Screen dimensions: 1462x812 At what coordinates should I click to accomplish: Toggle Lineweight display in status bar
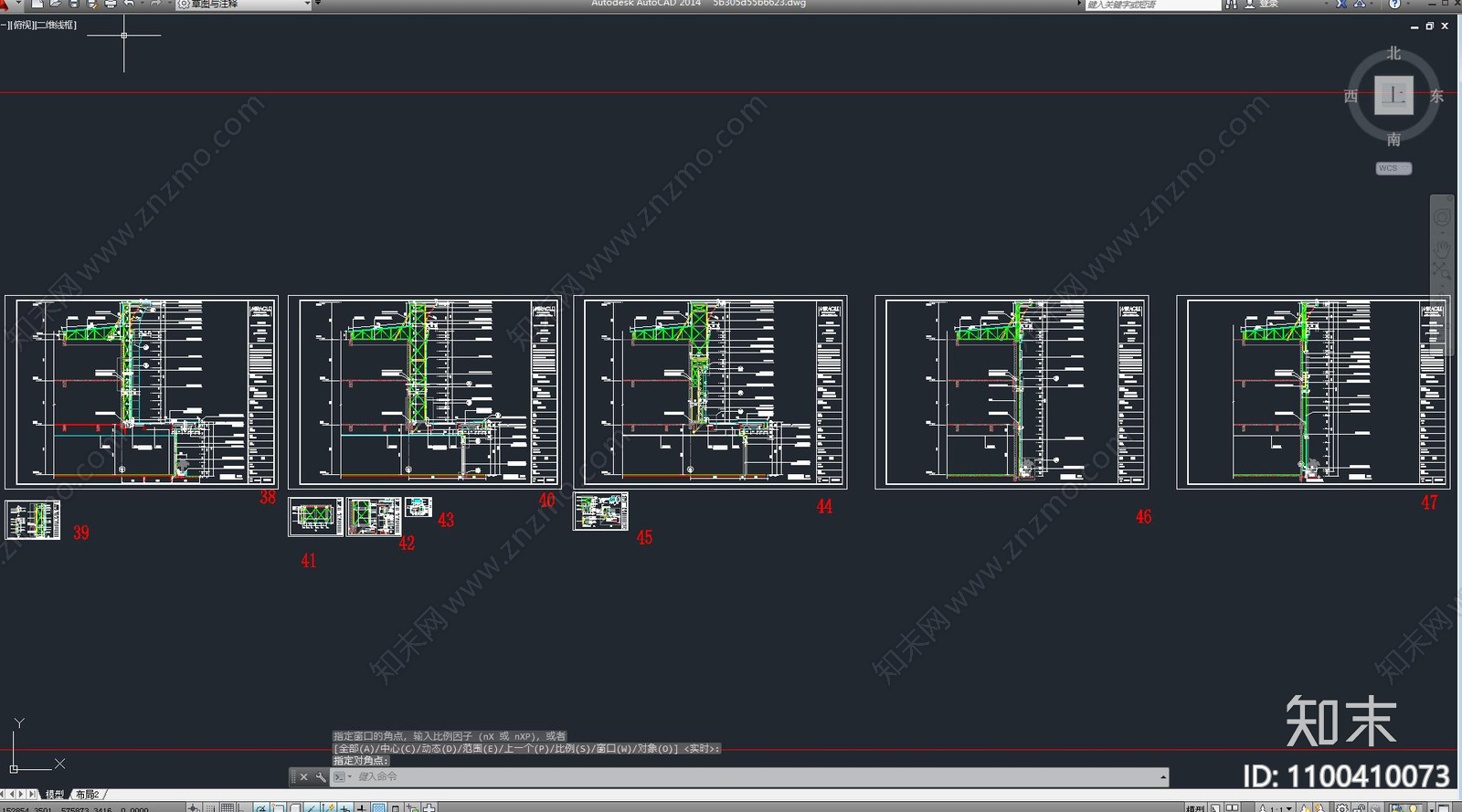pos(361,806)
